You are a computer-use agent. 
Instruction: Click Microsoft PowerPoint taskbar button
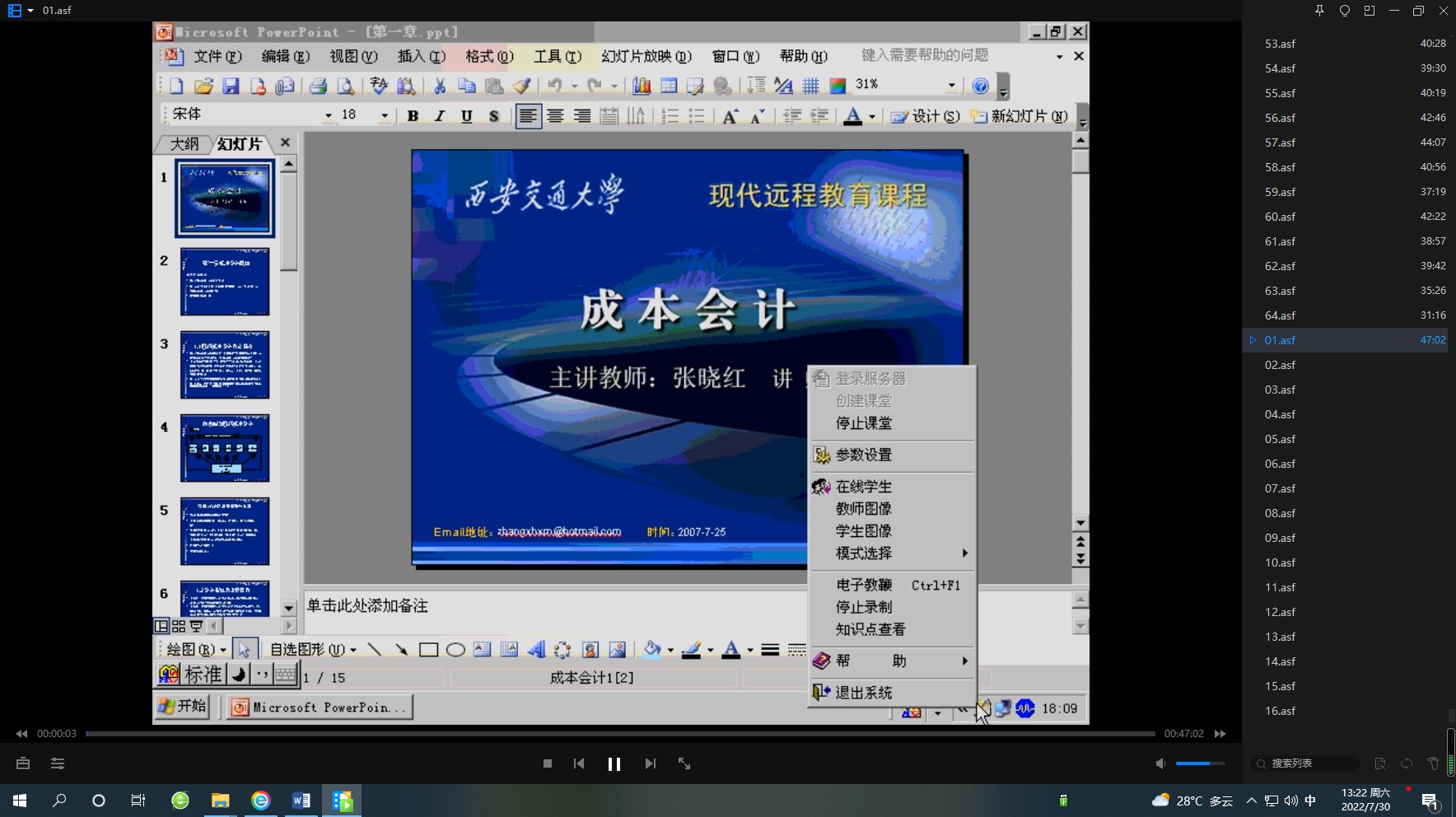point(320,707)
